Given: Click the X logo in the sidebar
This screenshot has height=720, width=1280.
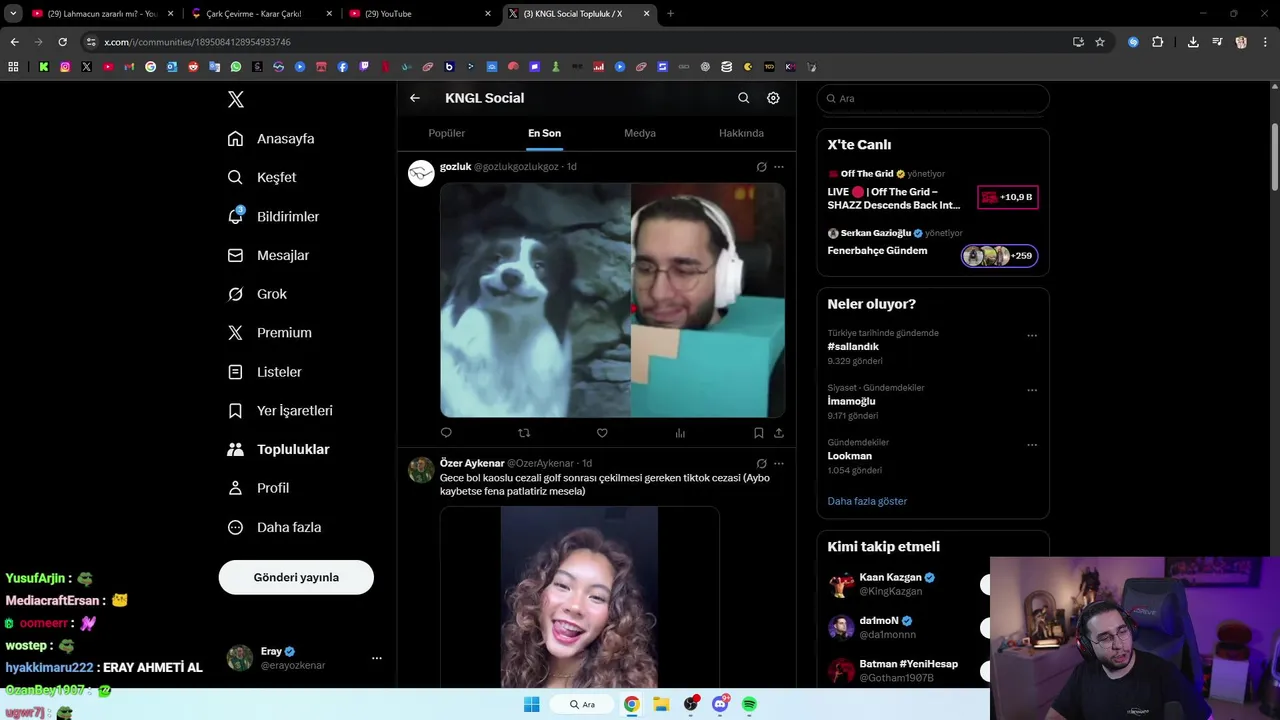Looking at the screenshot, I should pyautogui.click(x=236, y=99).
